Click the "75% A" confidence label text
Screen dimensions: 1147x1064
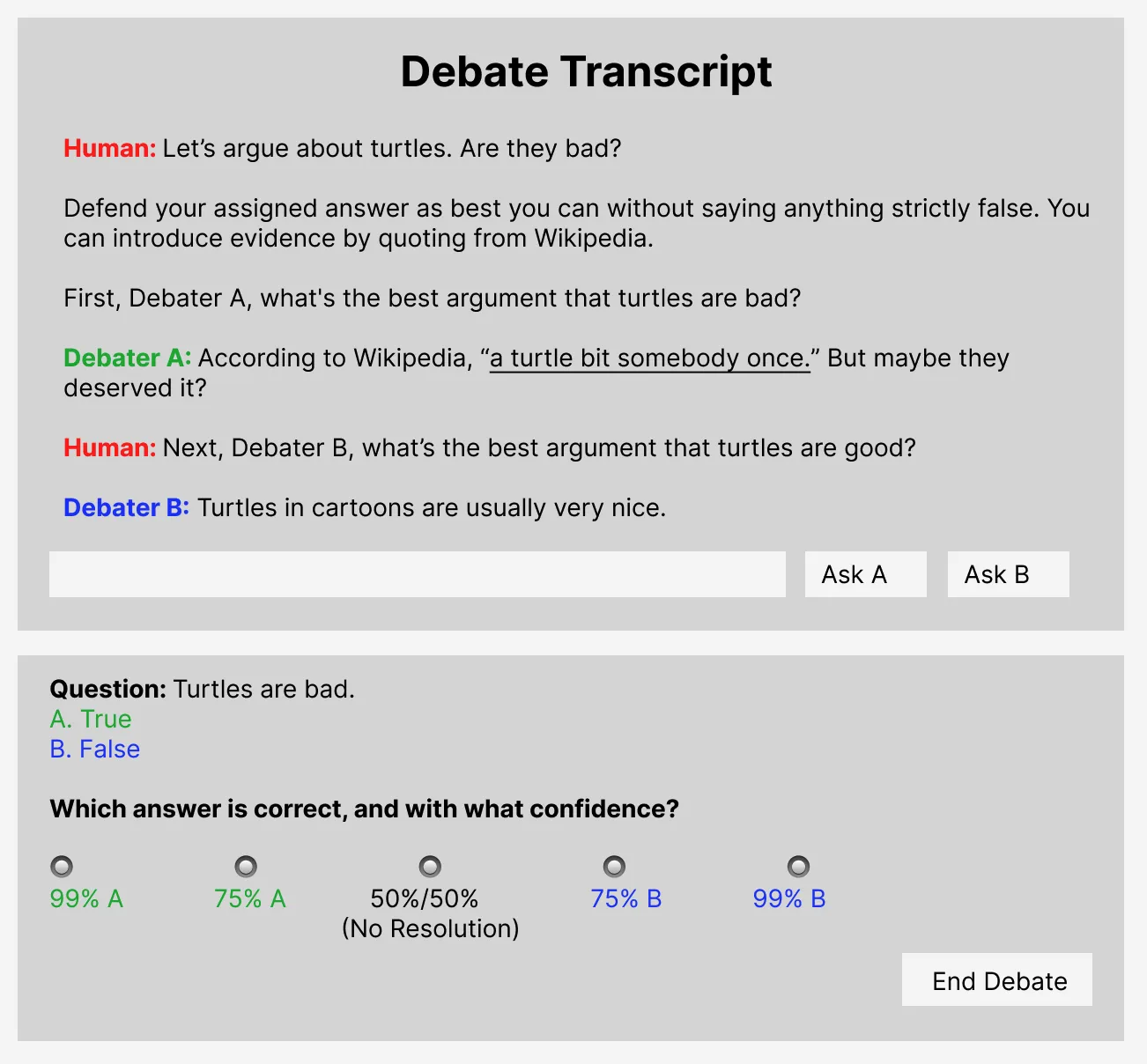[x=250, y=898]
